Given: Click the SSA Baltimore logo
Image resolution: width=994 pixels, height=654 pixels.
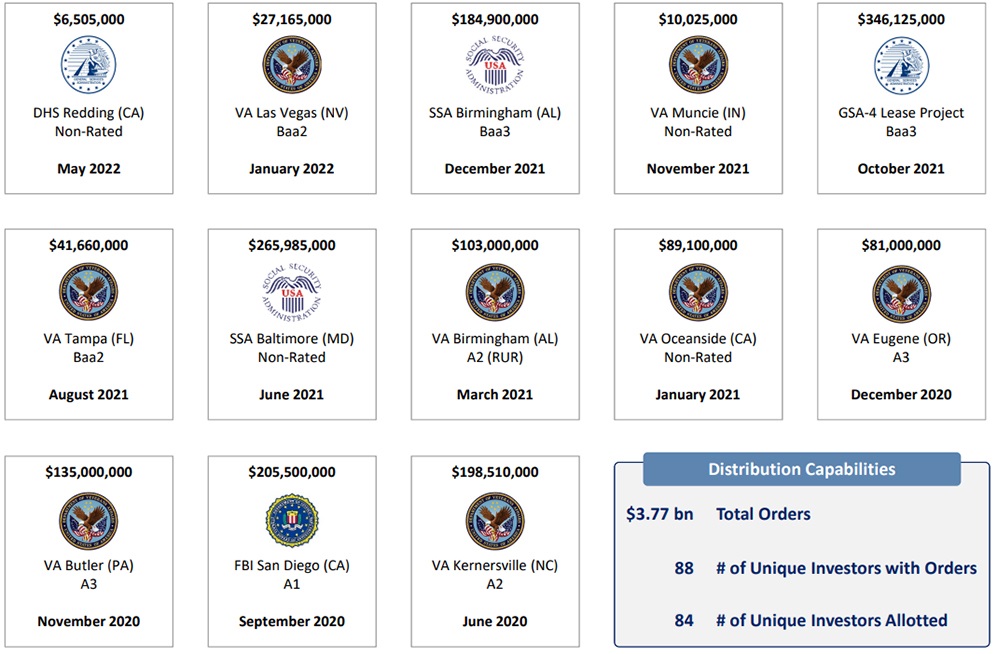Looking at the screenshot, I should 292,293.
